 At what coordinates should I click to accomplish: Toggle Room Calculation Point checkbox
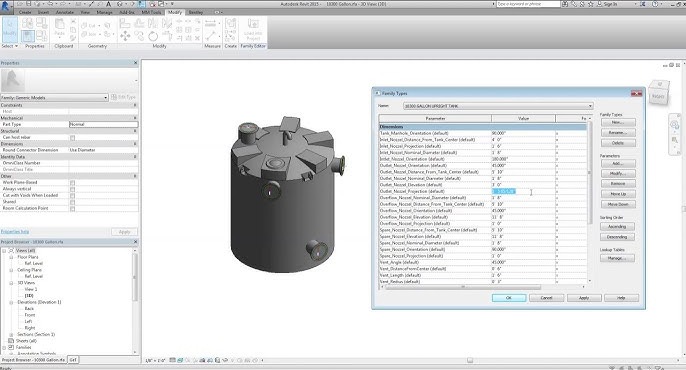(73, 209)
